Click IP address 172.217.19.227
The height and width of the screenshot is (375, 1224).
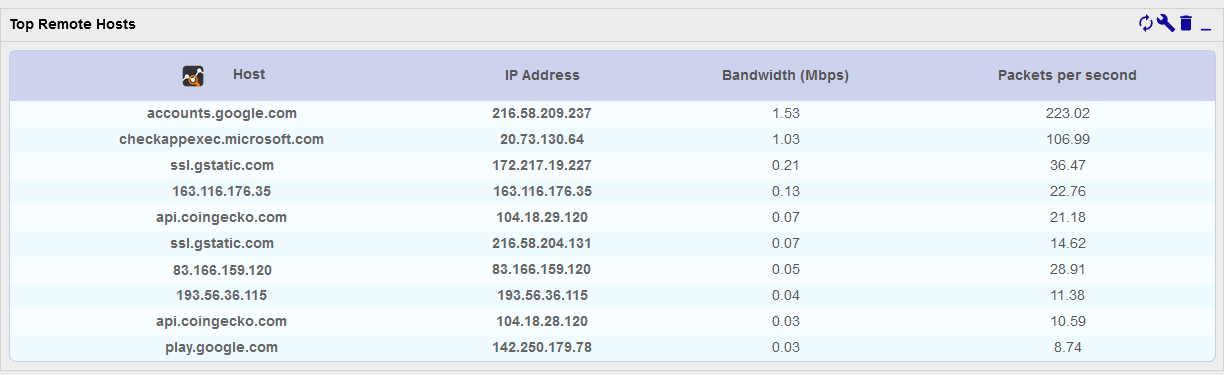coord(542,165)
